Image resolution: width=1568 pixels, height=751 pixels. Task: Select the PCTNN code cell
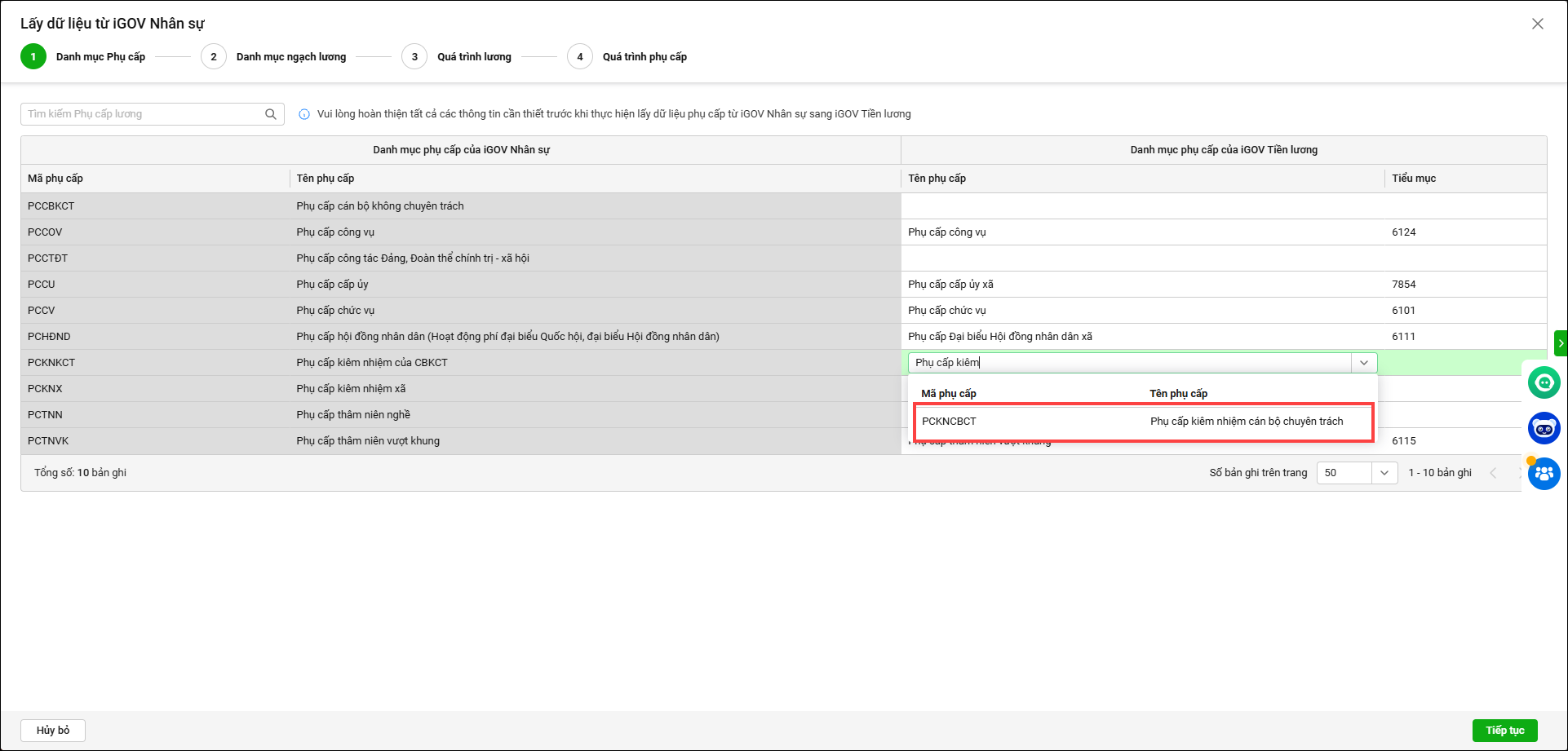[155, 415]
